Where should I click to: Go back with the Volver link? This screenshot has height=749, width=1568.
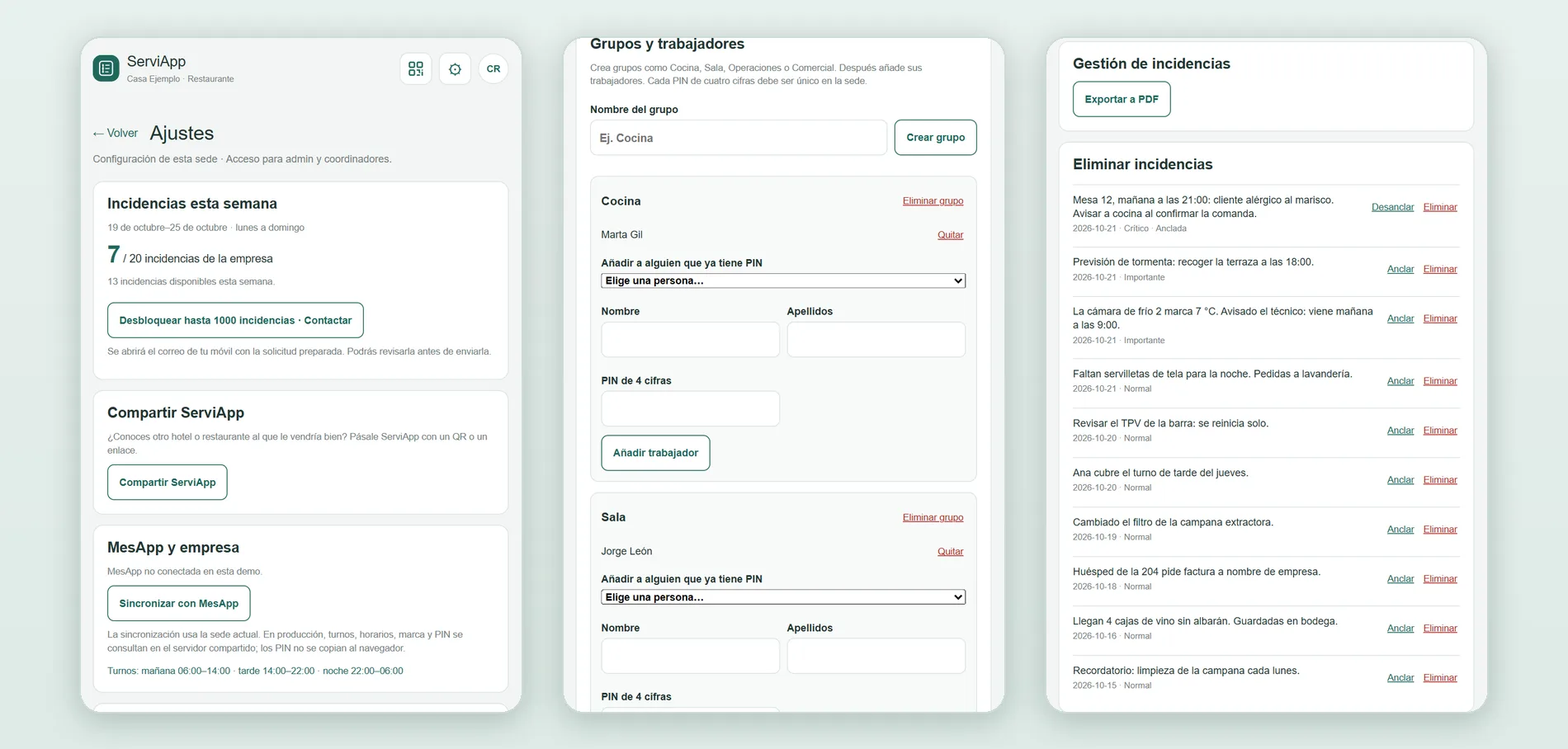116,133
